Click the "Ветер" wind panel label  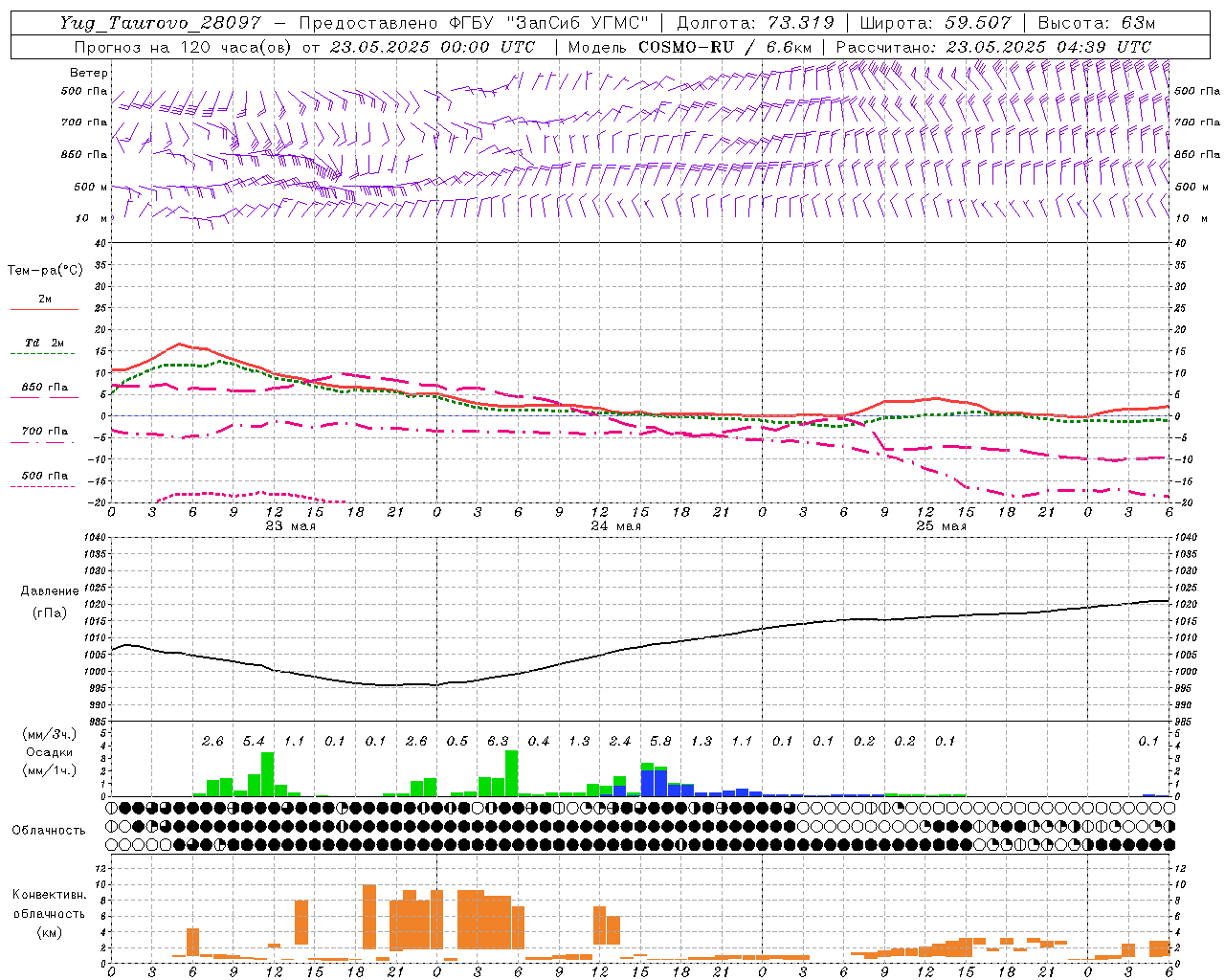(x=88, y=73)
